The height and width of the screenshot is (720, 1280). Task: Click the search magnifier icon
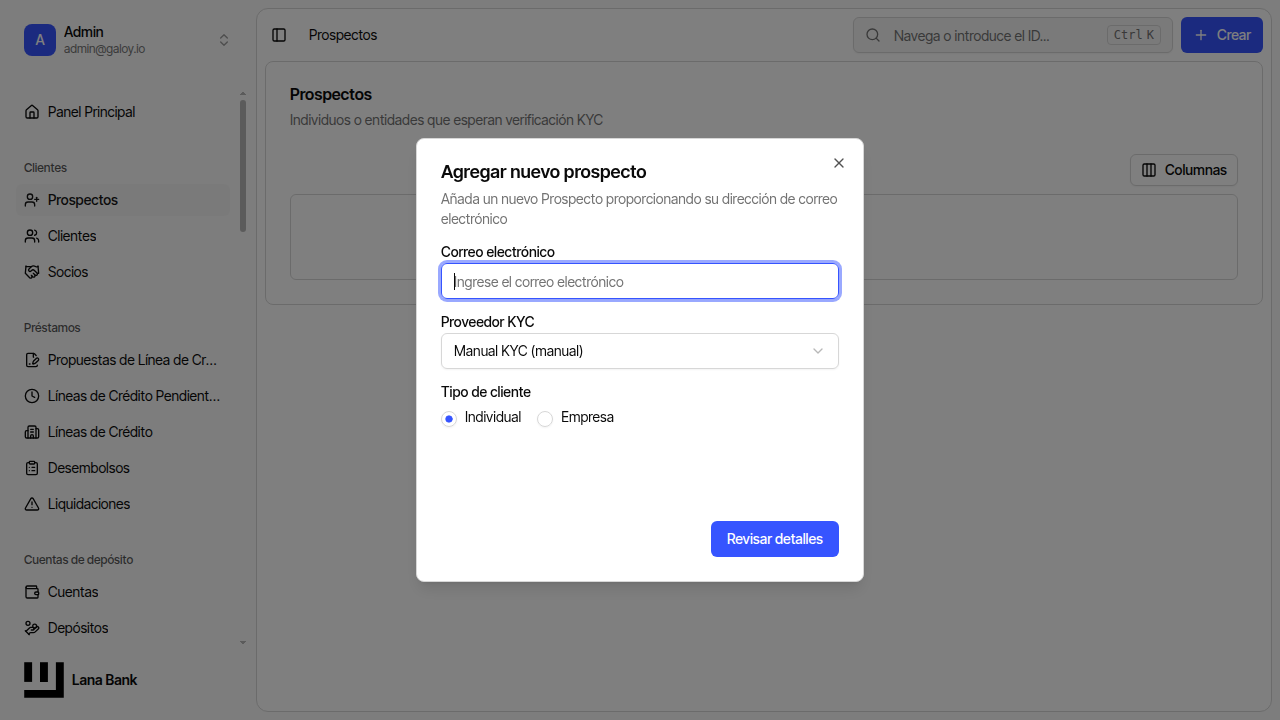coord(873,35)
